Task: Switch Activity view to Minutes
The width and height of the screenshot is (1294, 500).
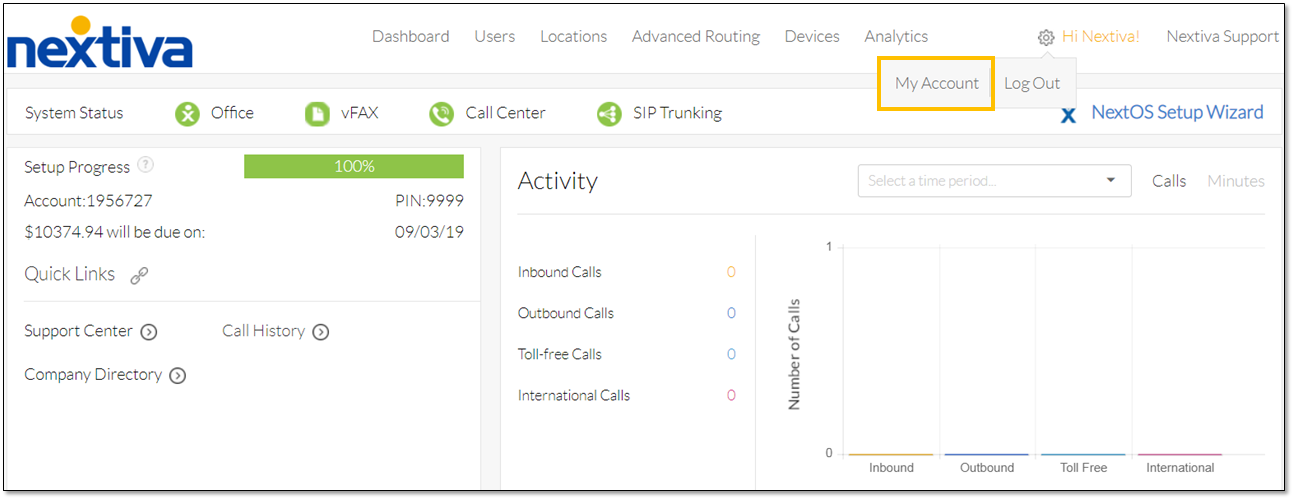Action: pos(1236,181)
